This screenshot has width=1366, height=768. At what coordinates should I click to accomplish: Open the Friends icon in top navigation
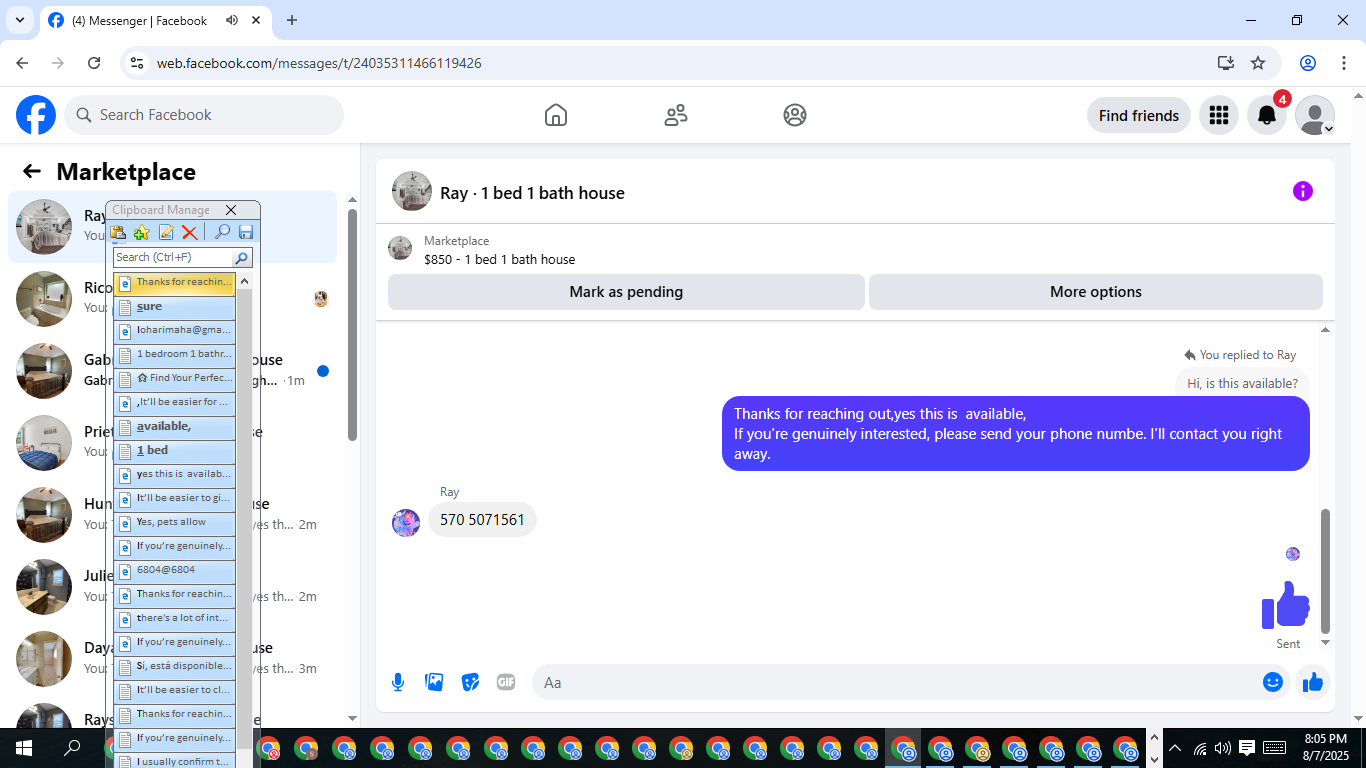coord(676,115)
